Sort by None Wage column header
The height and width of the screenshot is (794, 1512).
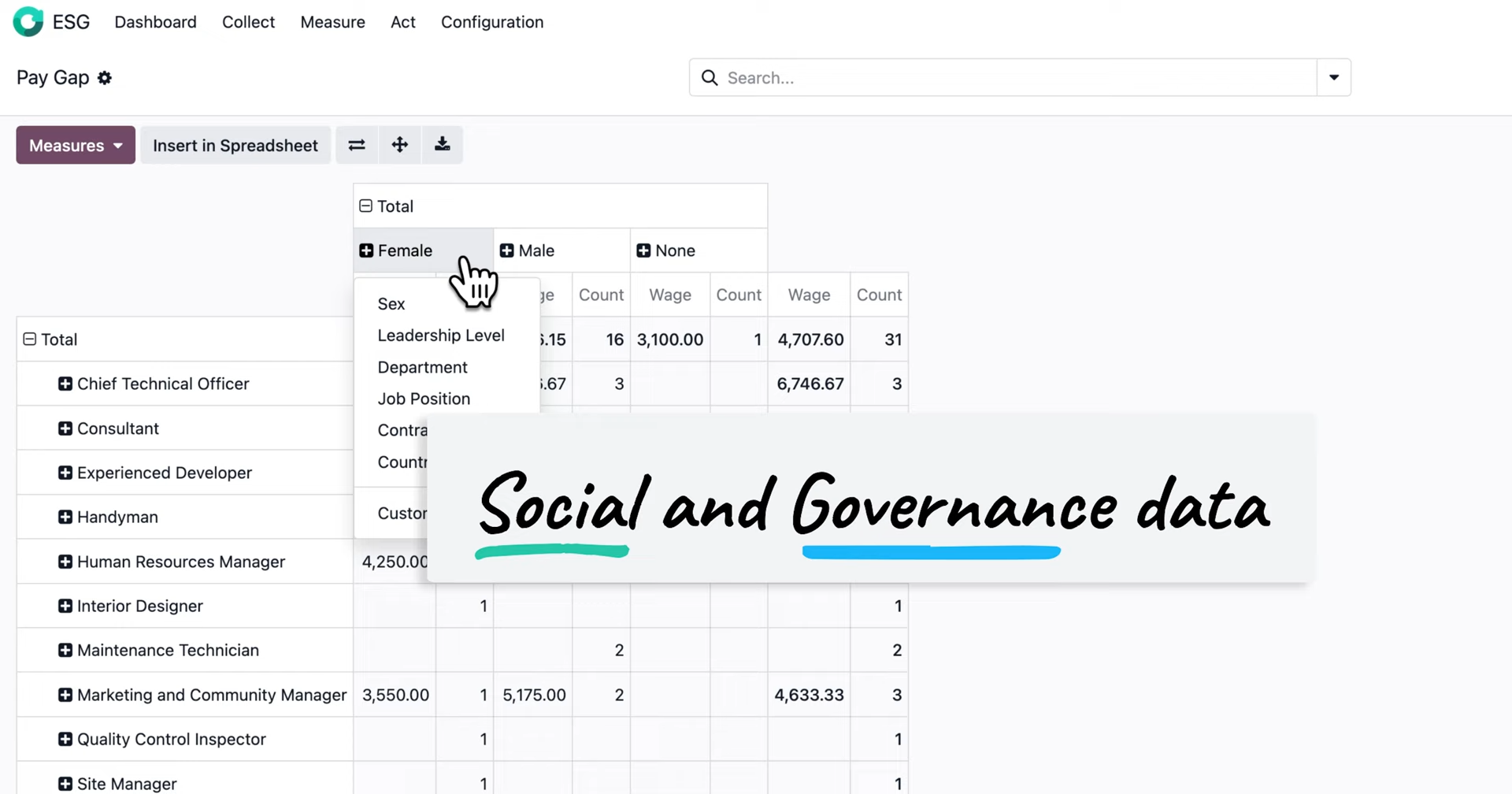tap(670, 295)
